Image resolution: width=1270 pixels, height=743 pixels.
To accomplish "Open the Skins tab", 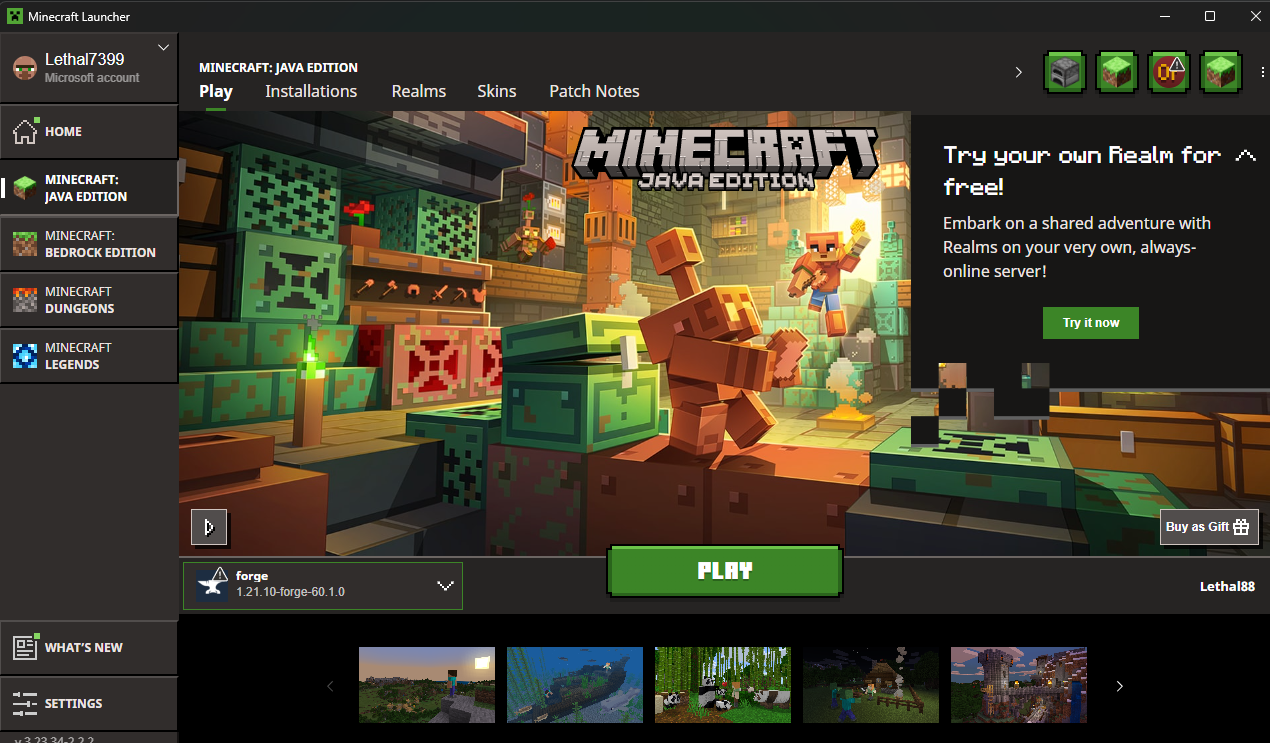I will 497,91.
